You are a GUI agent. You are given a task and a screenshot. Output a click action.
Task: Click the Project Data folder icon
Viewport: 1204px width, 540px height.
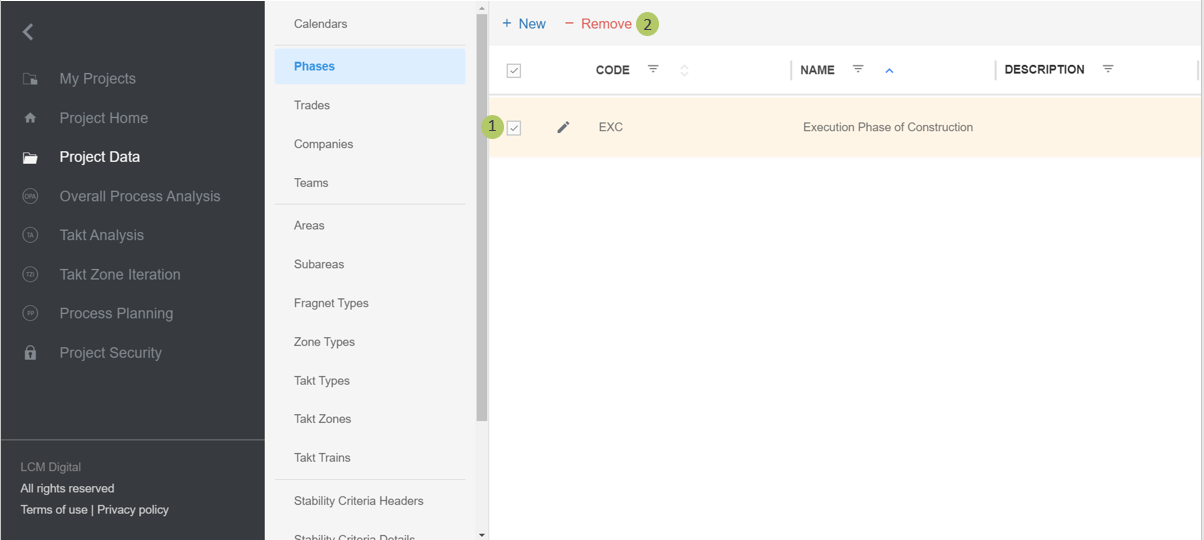point(30,157)
